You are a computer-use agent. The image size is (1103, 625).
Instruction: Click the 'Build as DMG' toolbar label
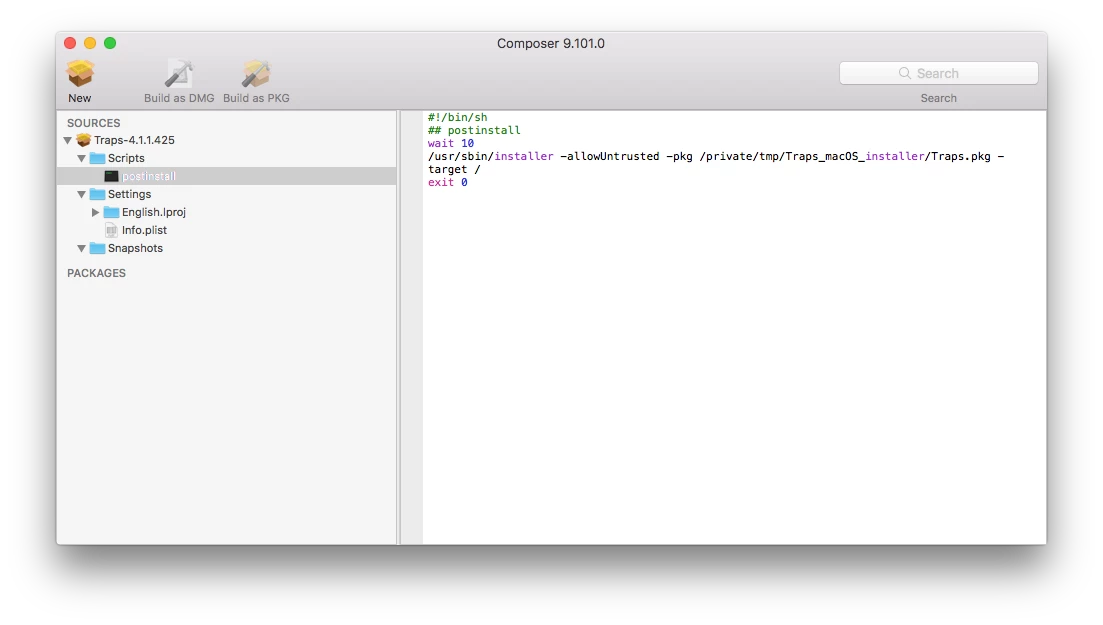pyautogui.click(x=179, y=99)
